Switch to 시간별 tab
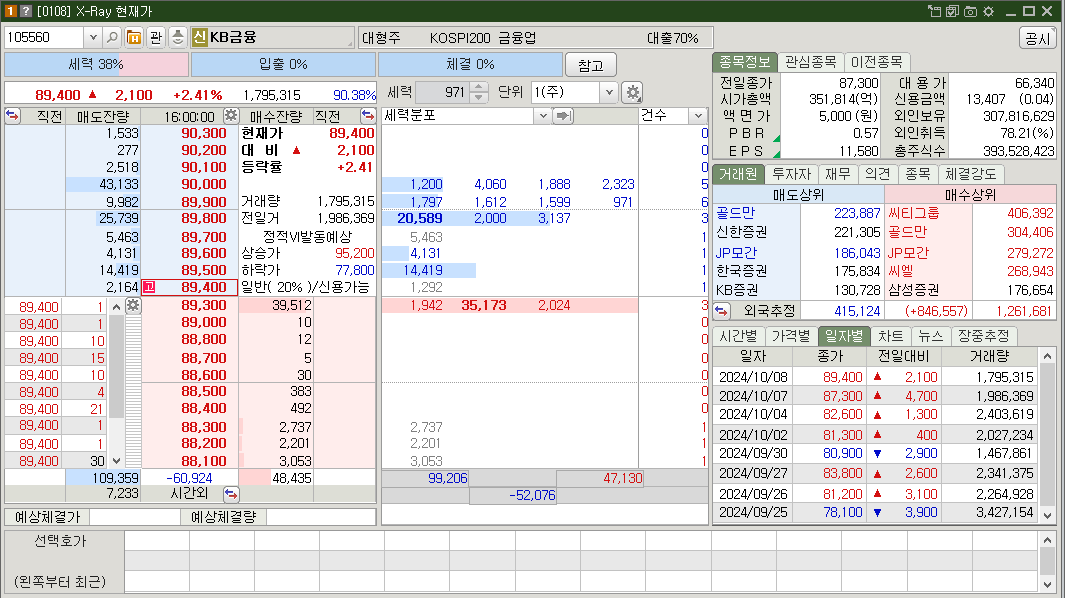 (738, 336)
